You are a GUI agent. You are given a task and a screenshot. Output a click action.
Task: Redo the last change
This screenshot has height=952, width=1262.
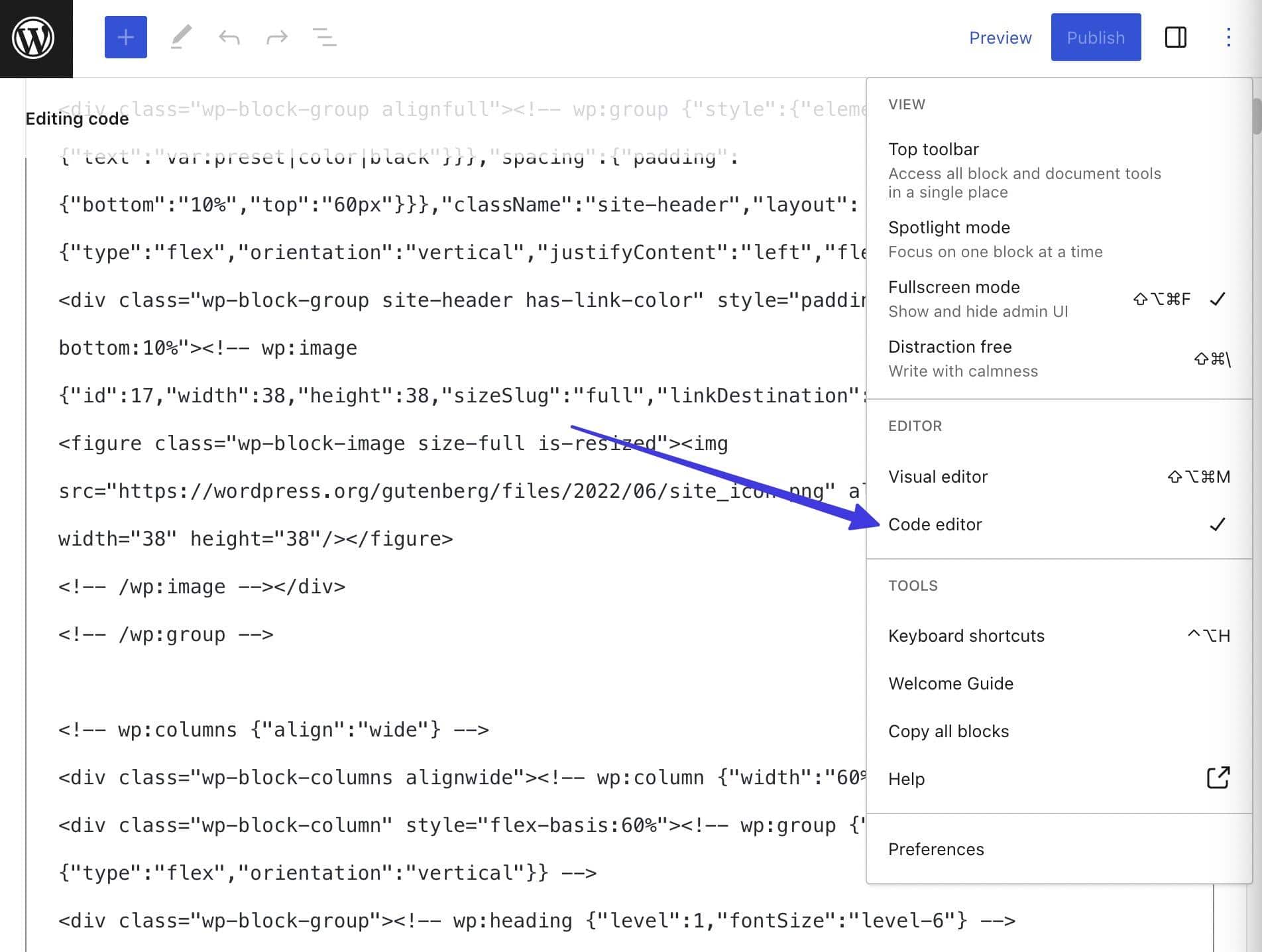276,37
